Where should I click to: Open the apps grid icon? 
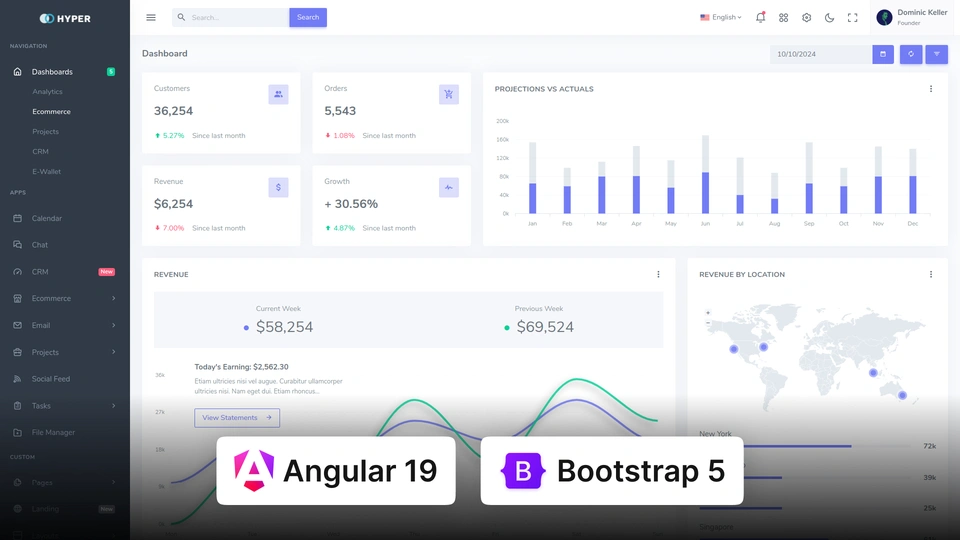[x=784, y=17]
